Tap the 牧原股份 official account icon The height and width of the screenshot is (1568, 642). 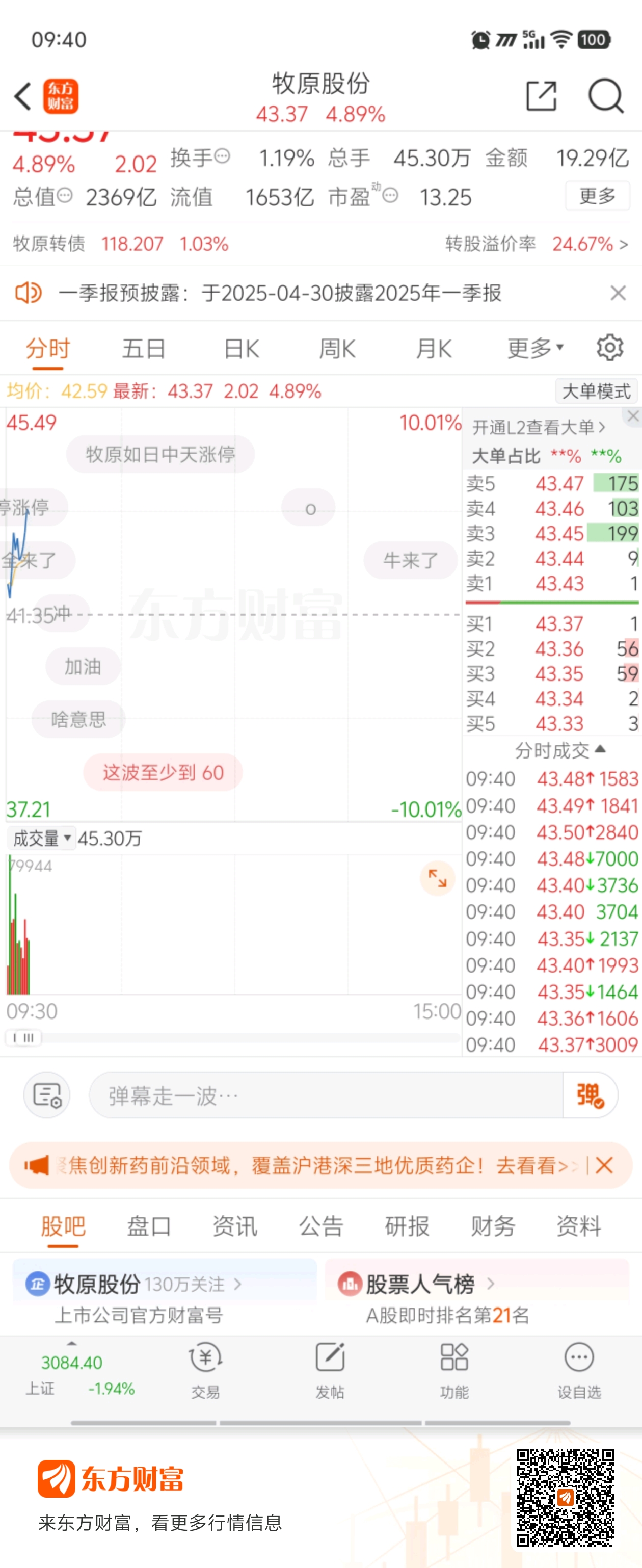pyautogui.click(x=37, y=1284)
